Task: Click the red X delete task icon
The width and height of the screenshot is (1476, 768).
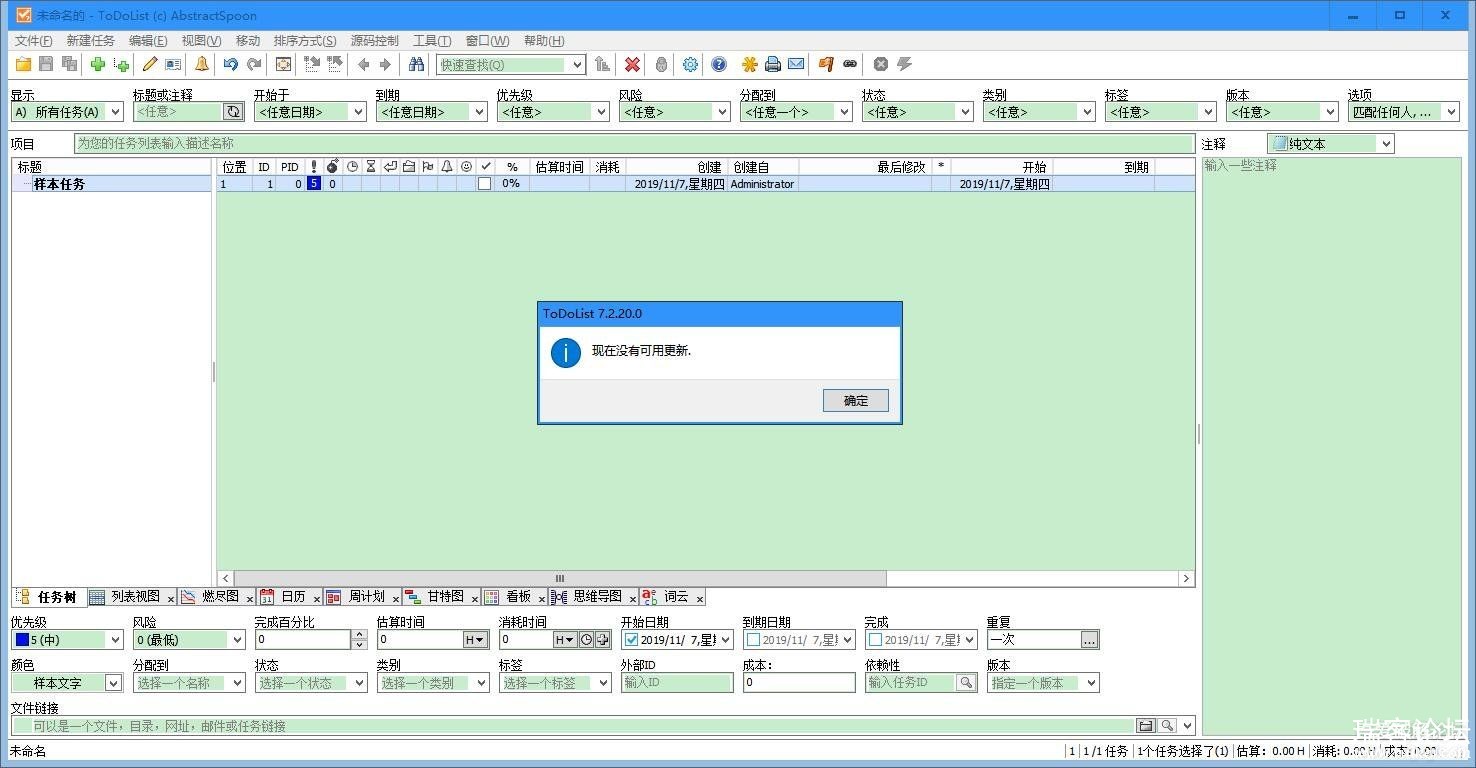Action: [632, 64]
